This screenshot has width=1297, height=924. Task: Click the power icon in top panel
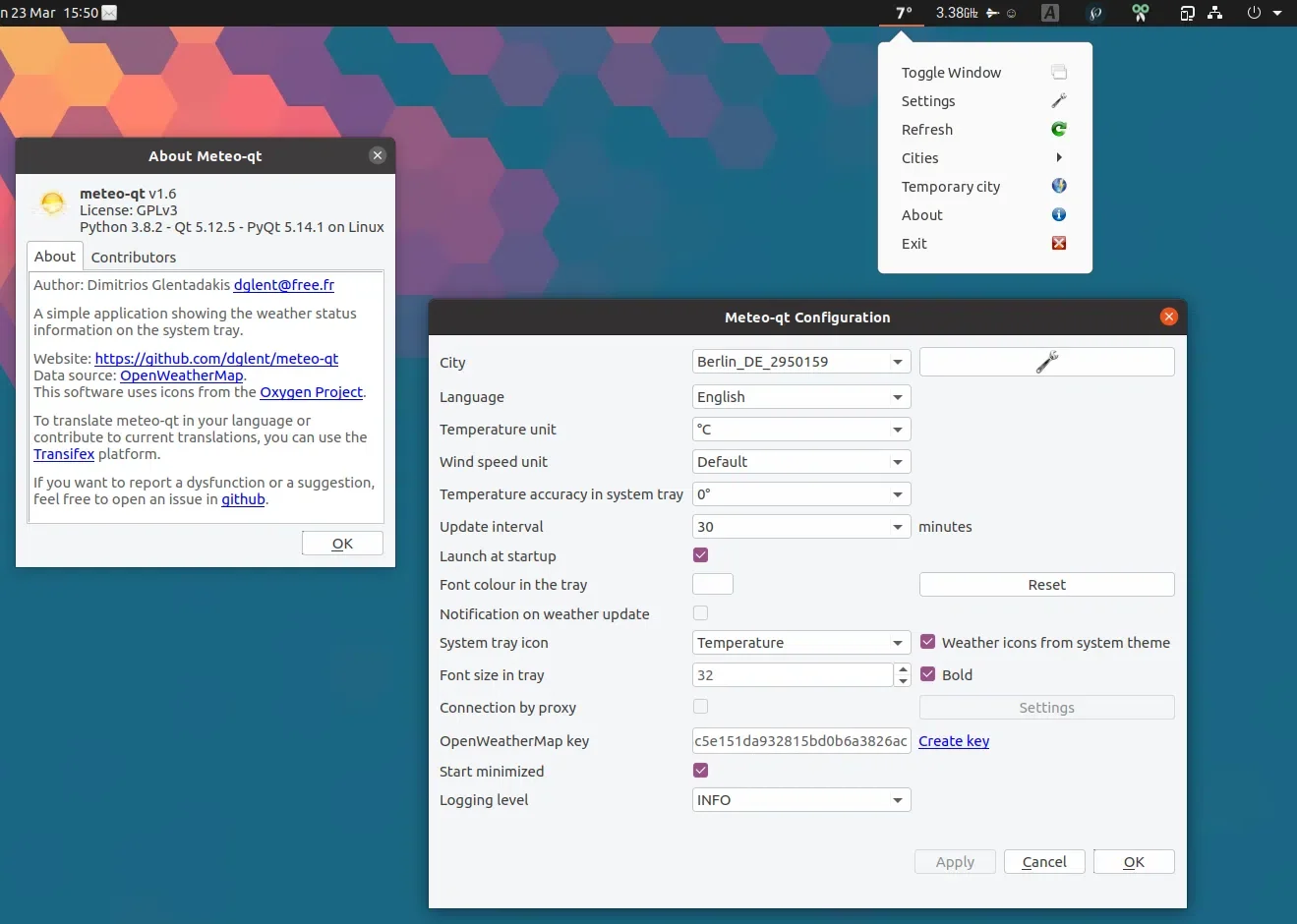(x=1254, y=13)
